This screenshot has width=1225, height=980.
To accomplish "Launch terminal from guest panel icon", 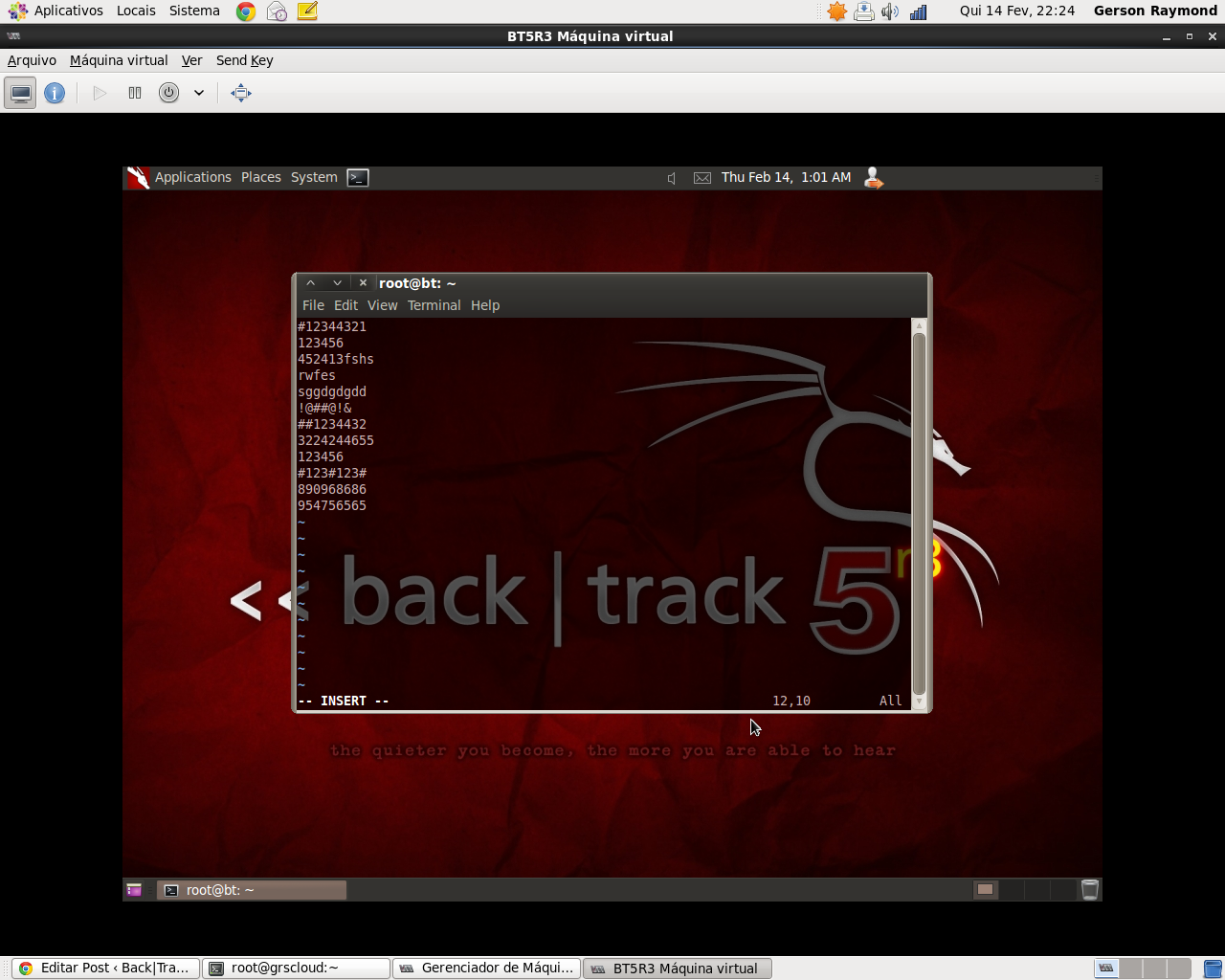I will 358,177.
